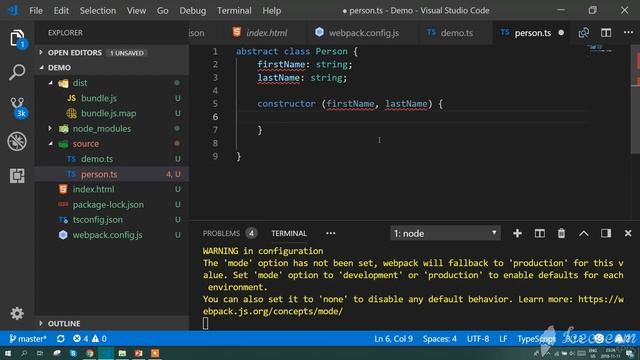Collapse the dist folder
The height and width of the screenshot is (360, 640).
point(51,83)
